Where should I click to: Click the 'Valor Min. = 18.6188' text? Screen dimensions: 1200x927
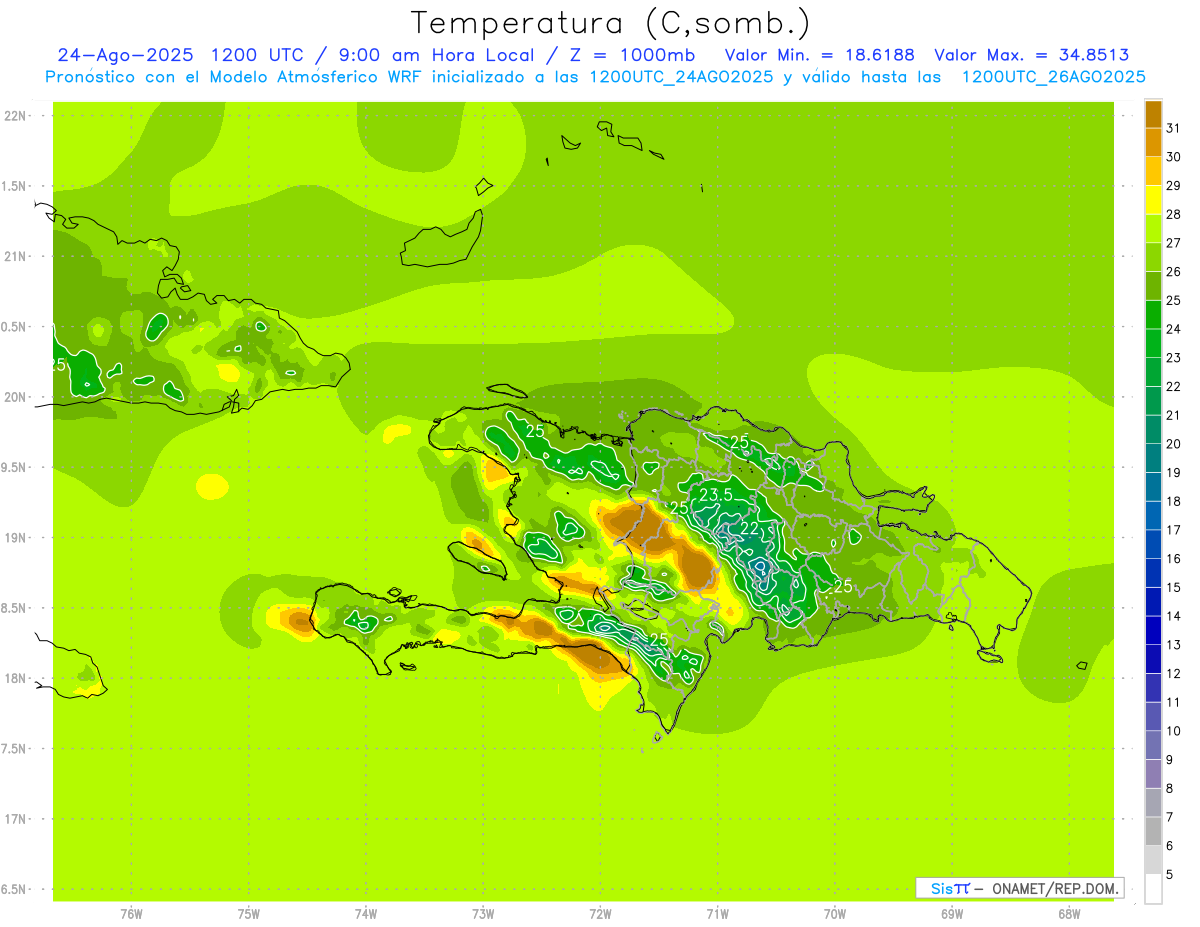819,55
